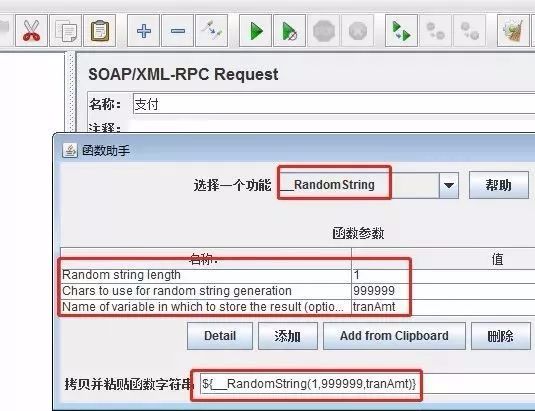Click the 添加 add button
This screenshot has height=411, width=535.
point(288,336)
